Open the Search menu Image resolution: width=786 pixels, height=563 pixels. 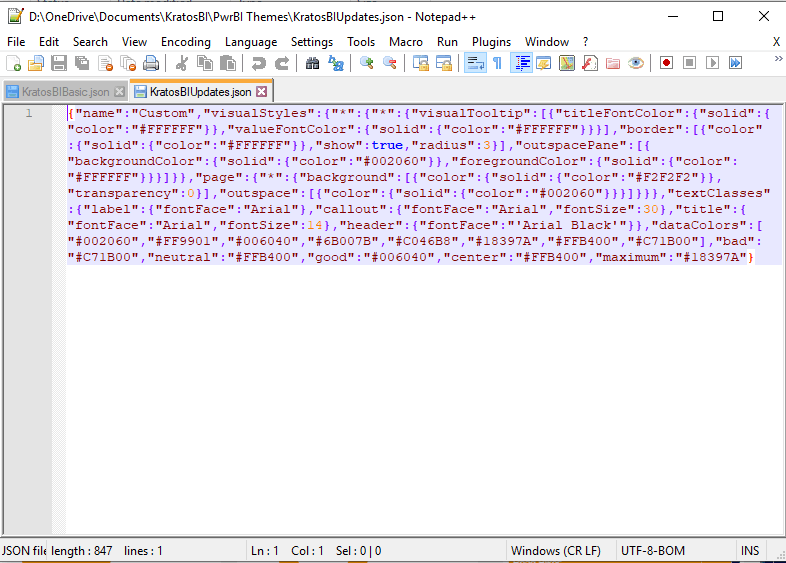click(90, 42)
